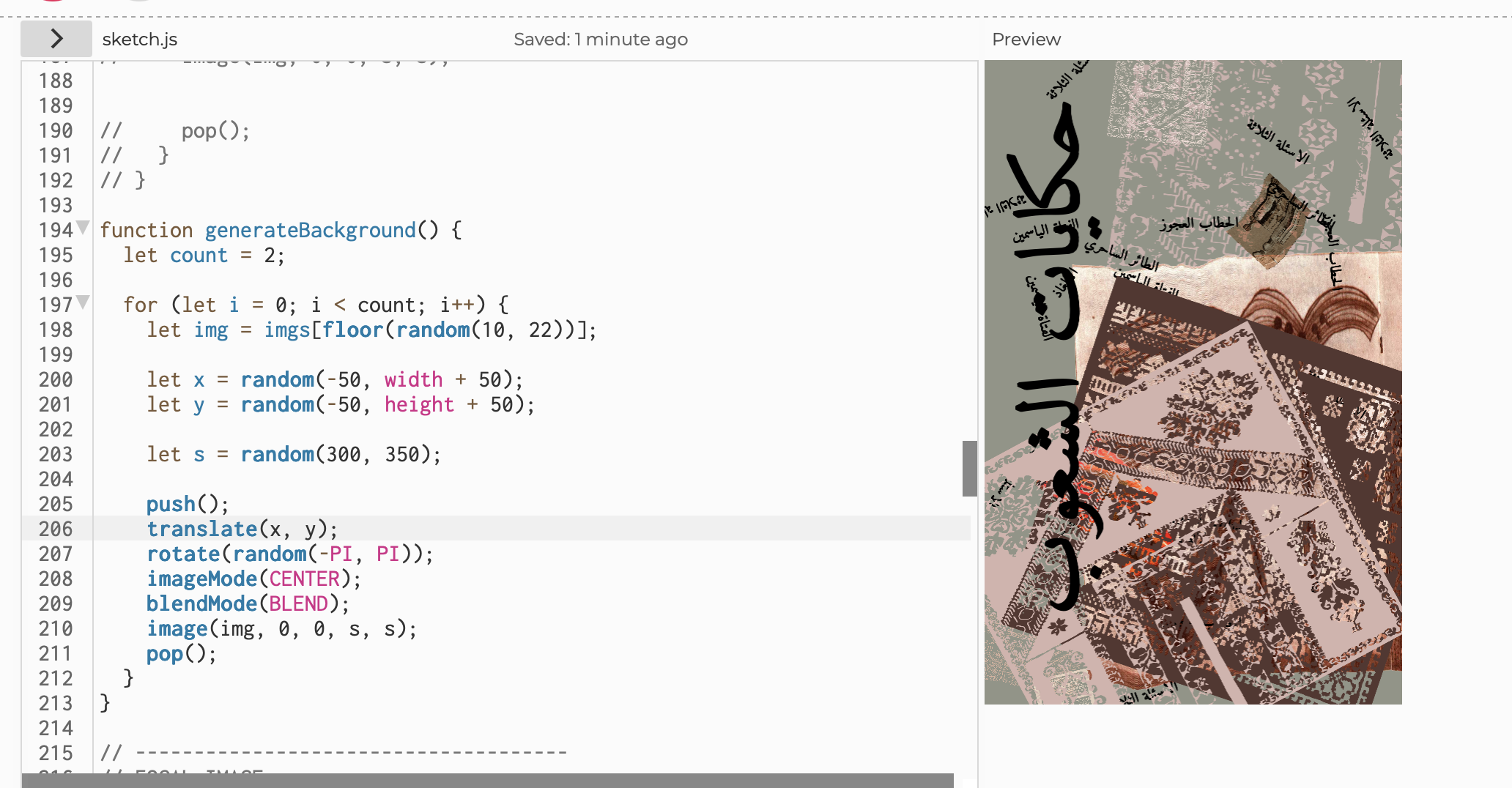Collapse the generateBackground function fold arrow
The height and width of the screenshot is (788, 1512).
point(84,227)
